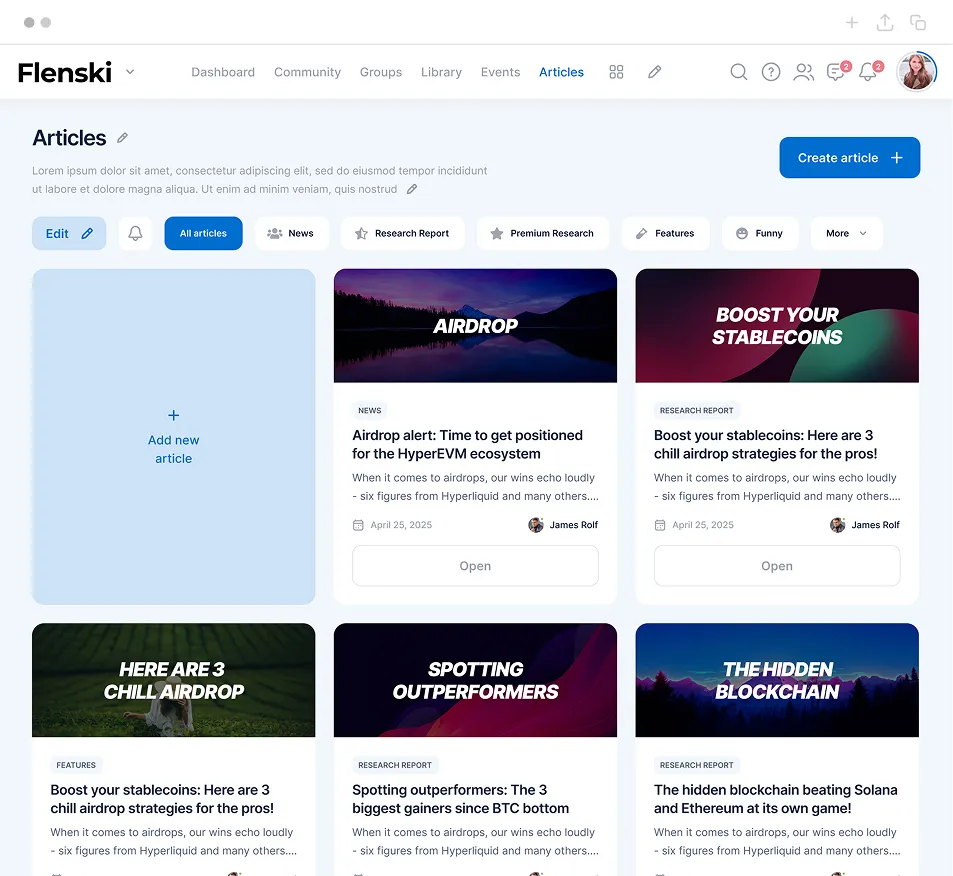Screen dimensions: 953x876
Task: Click the search magnifier icon
Action: (738, 72)
